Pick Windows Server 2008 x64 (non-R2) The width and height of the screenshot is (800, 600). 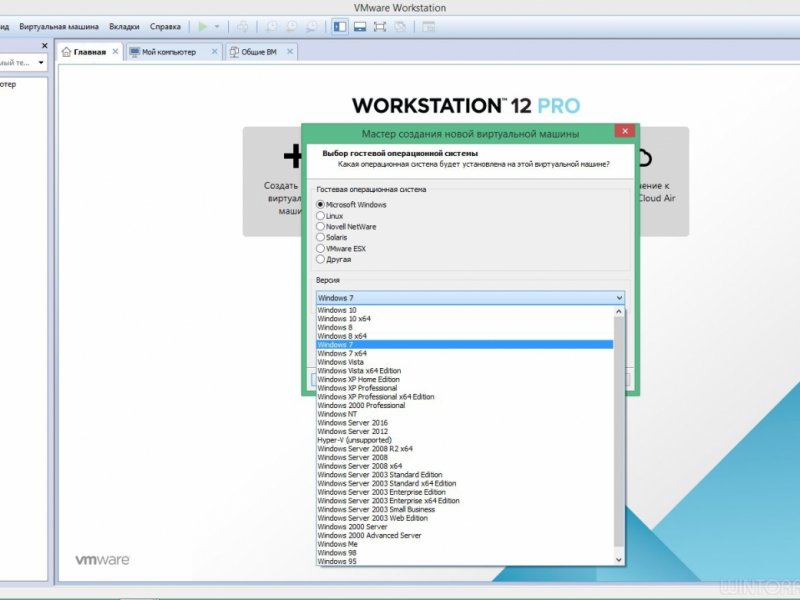(465, 466)
